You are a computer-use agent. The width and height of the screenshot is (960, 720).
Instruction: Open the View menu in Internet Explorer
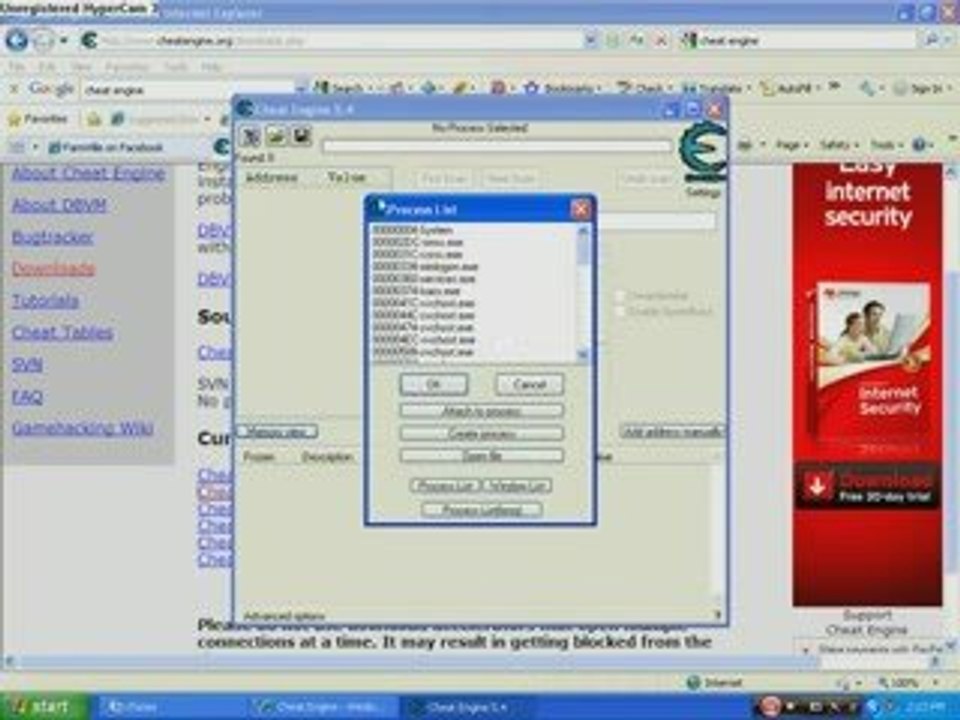click(80, 66)
